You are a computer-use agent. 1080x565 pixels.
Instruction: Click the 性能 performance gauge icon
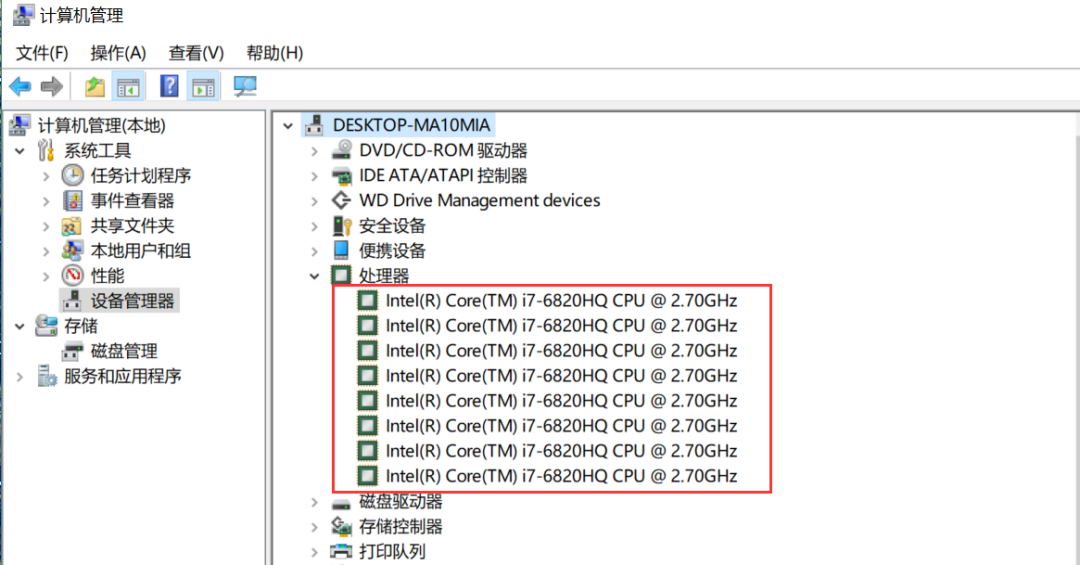coord(72,276)
